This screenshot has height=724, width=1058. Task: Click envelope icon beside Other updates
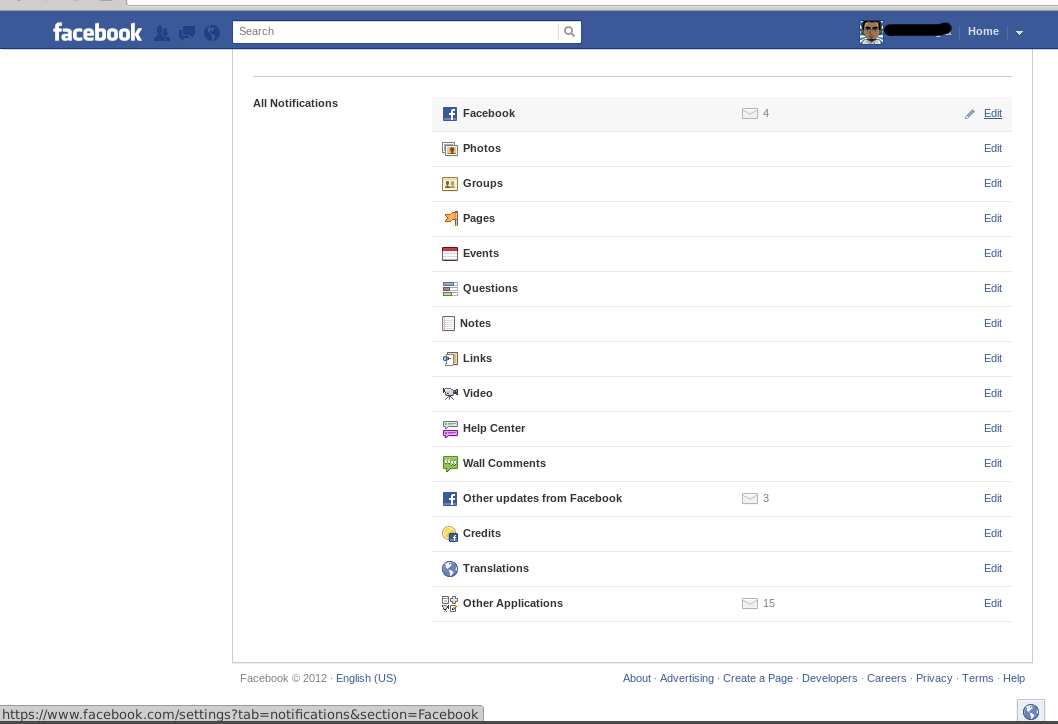750,498
